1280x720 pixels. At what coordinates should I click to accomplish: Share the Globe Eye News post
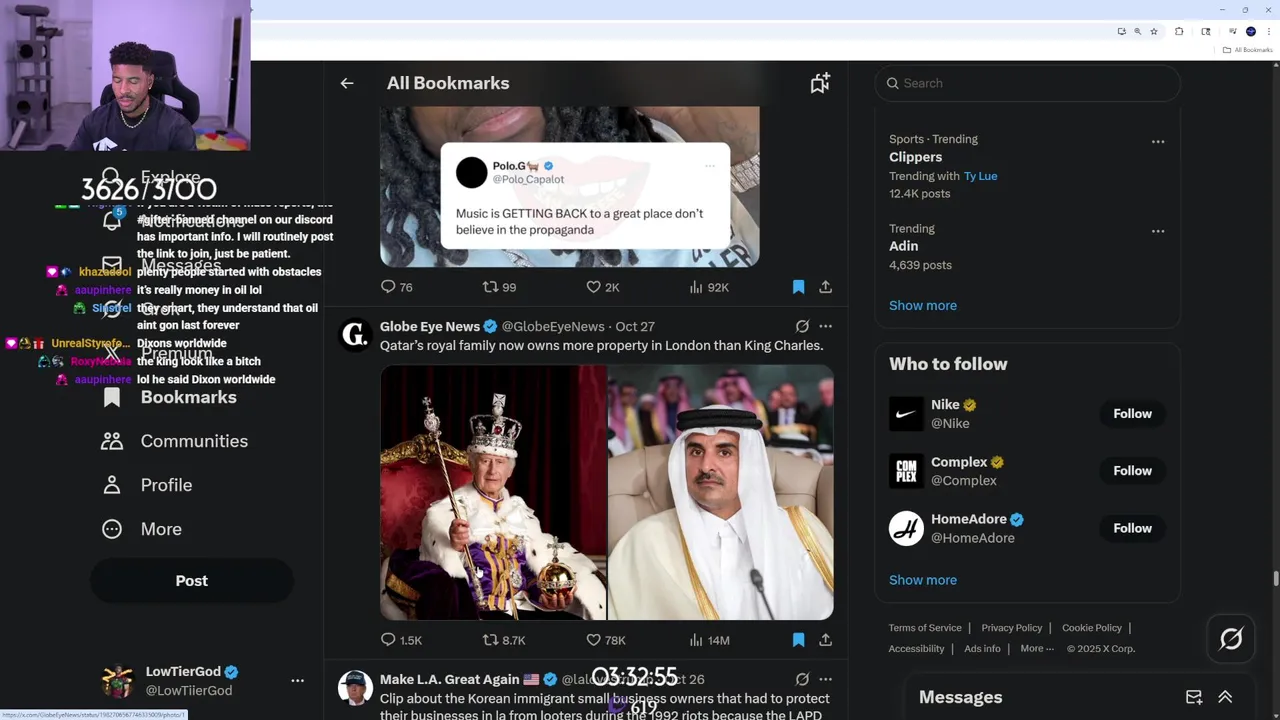[826, 640]
